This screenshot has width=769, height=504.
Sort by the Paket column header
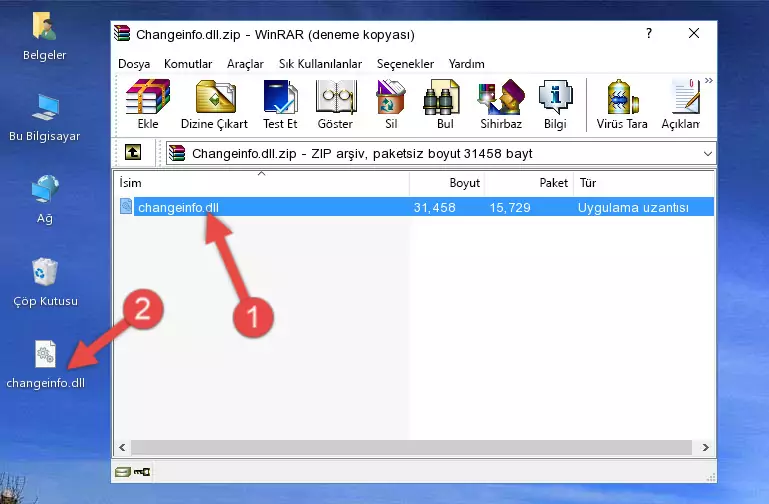tap(529, 183)
